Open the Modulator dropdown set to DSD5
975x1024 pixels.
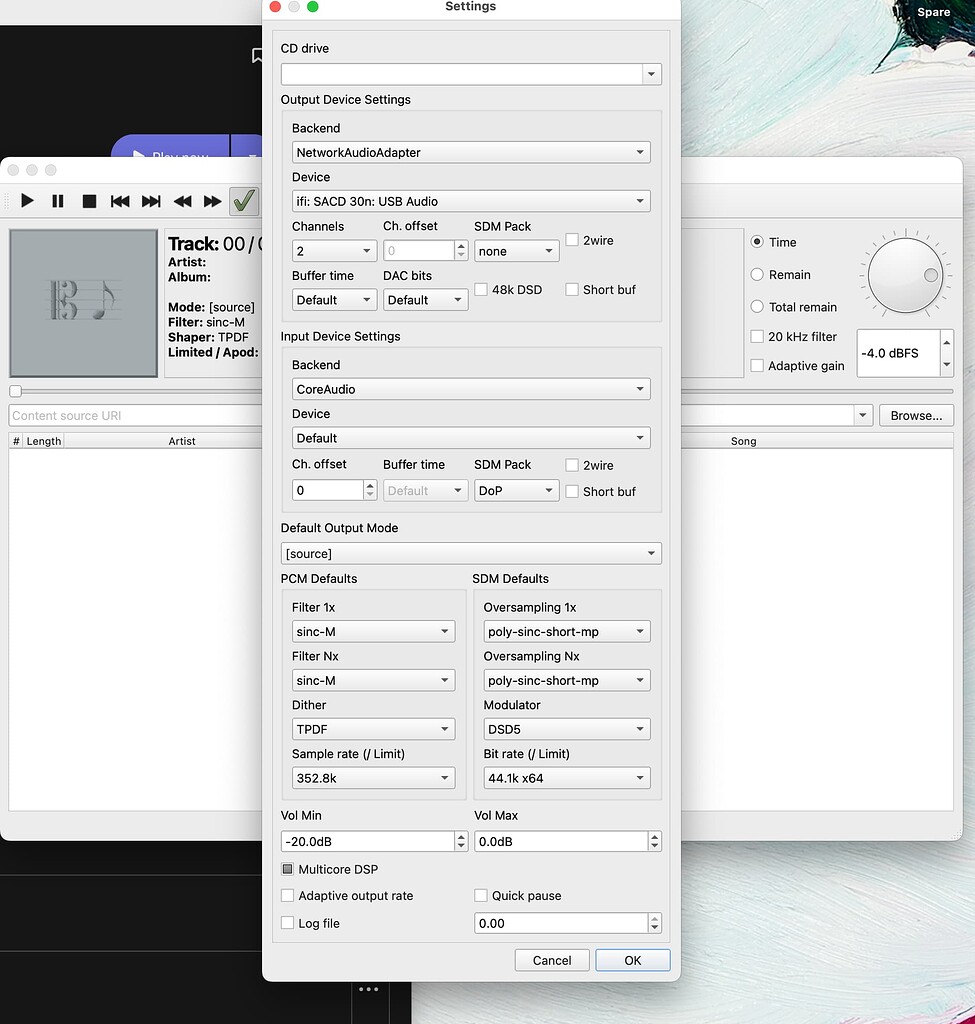566,729
